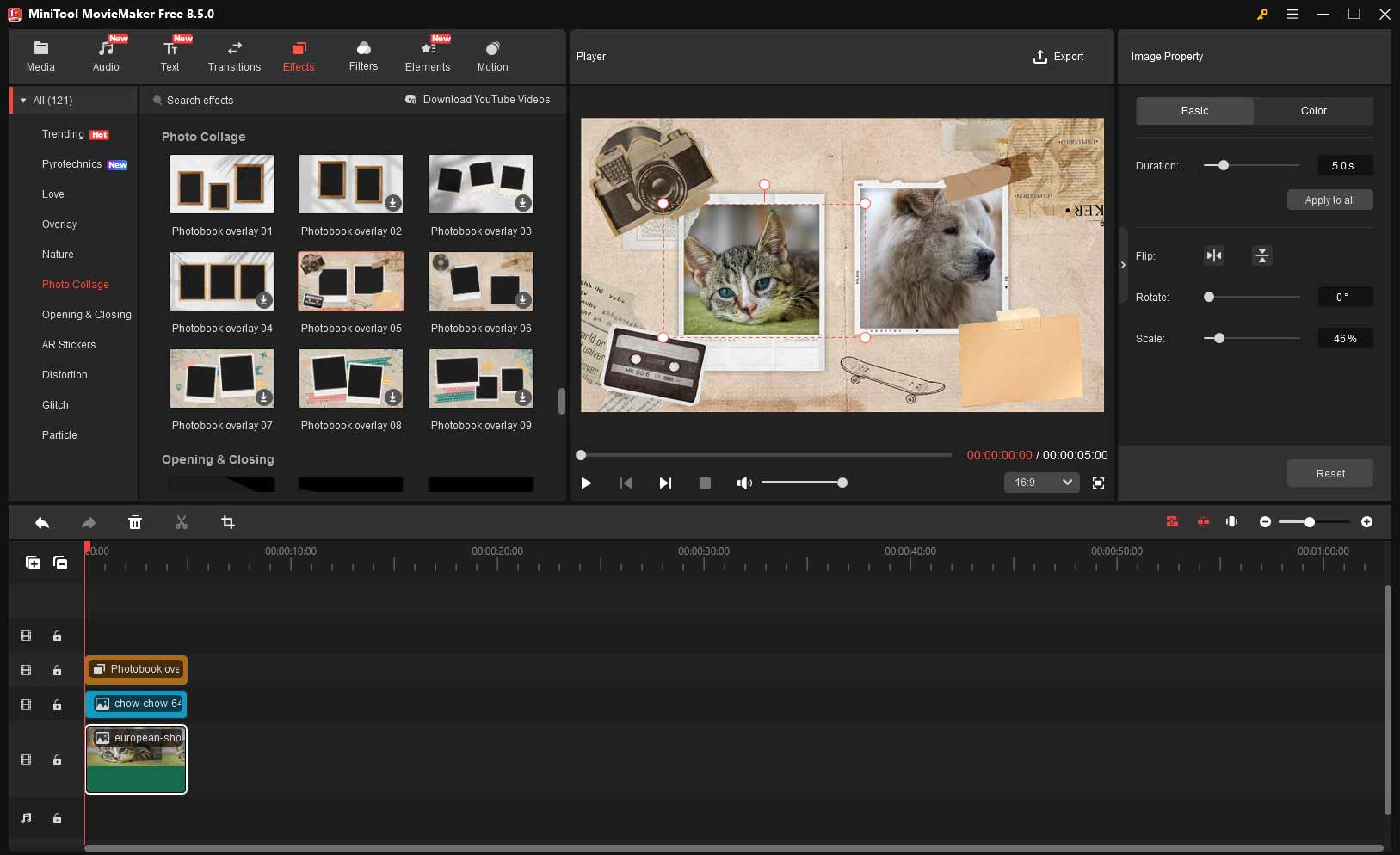Click the Scale slider handle
Image resolution: width=1400 pixels, height=855 pixels.
click(x=1219, y=338)
